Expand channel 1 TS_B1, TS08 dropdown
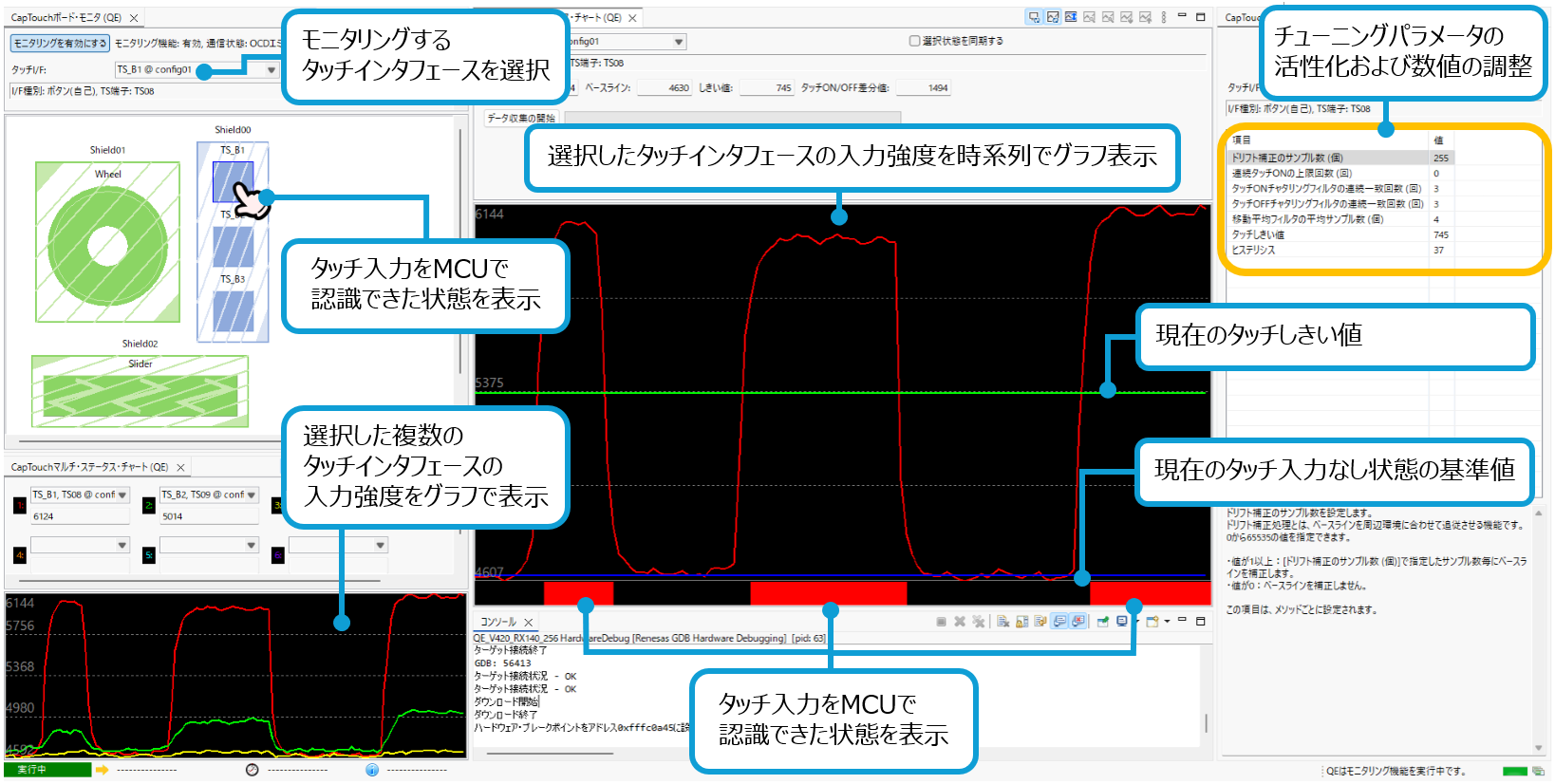 [122, 495]
